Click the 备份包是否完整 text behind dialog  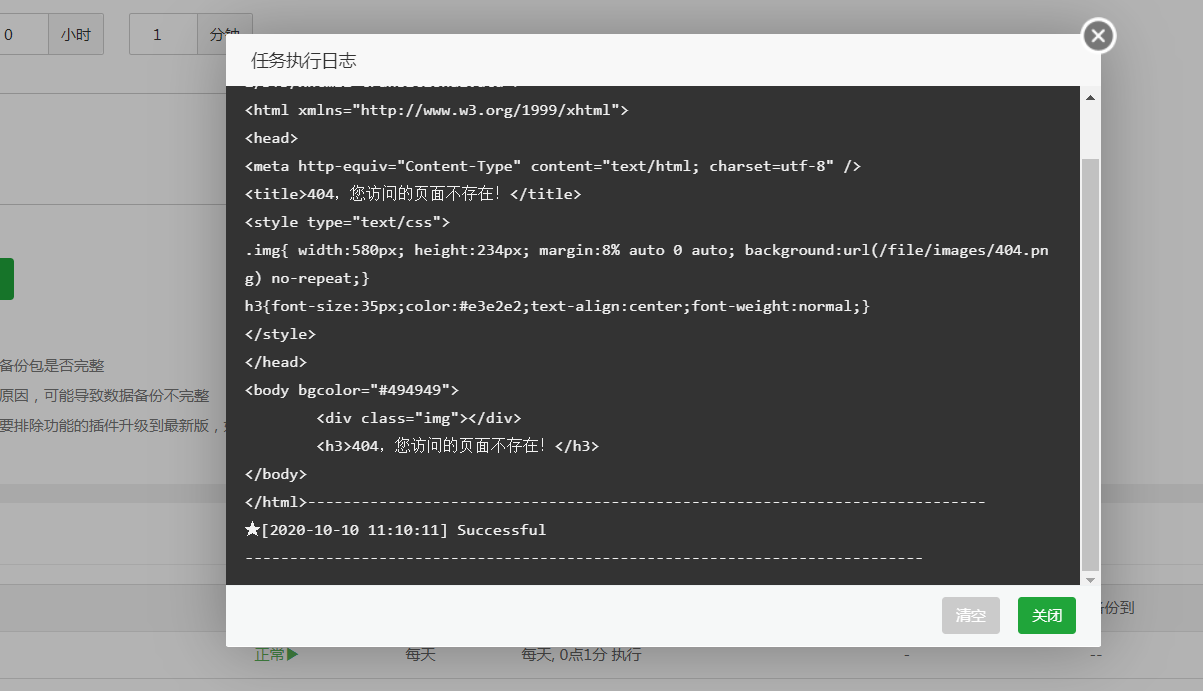52,366
